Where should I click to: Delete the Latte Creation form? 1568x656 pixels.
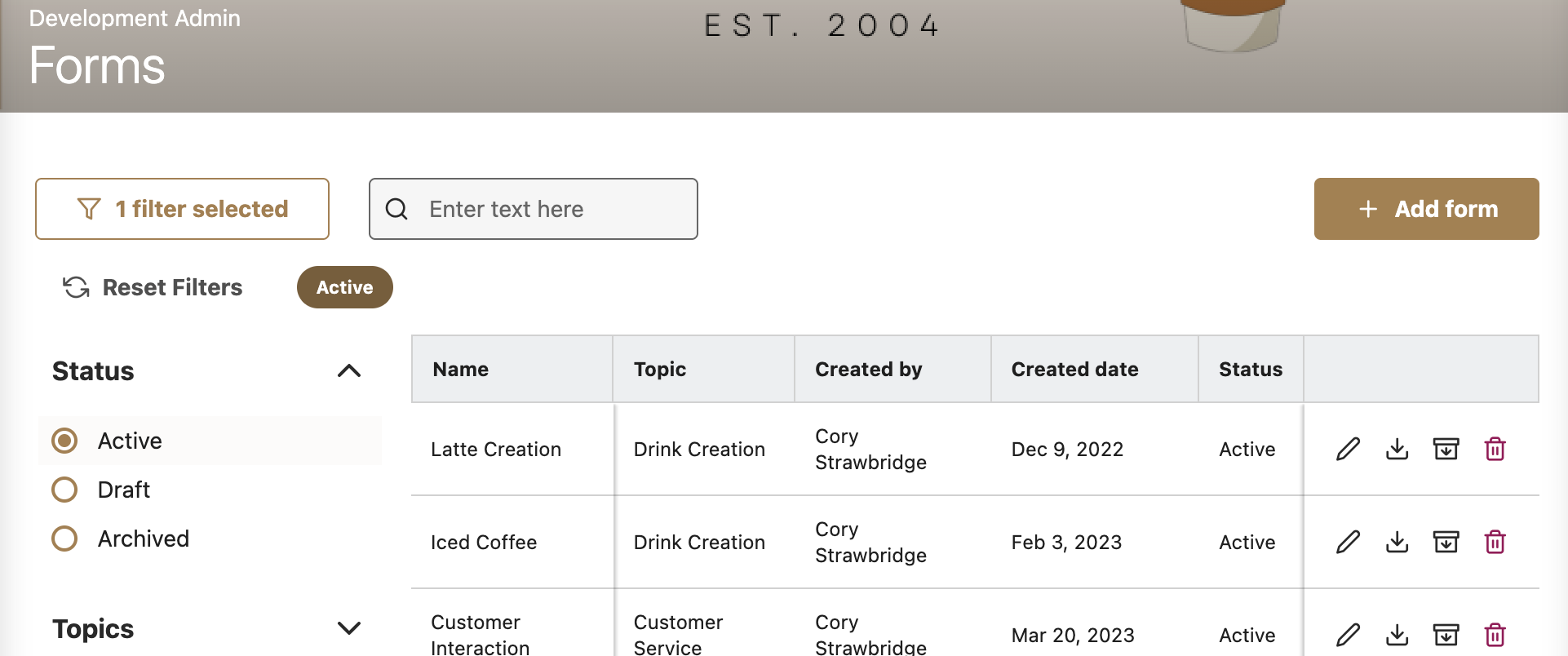click(x=1495, y=449)
